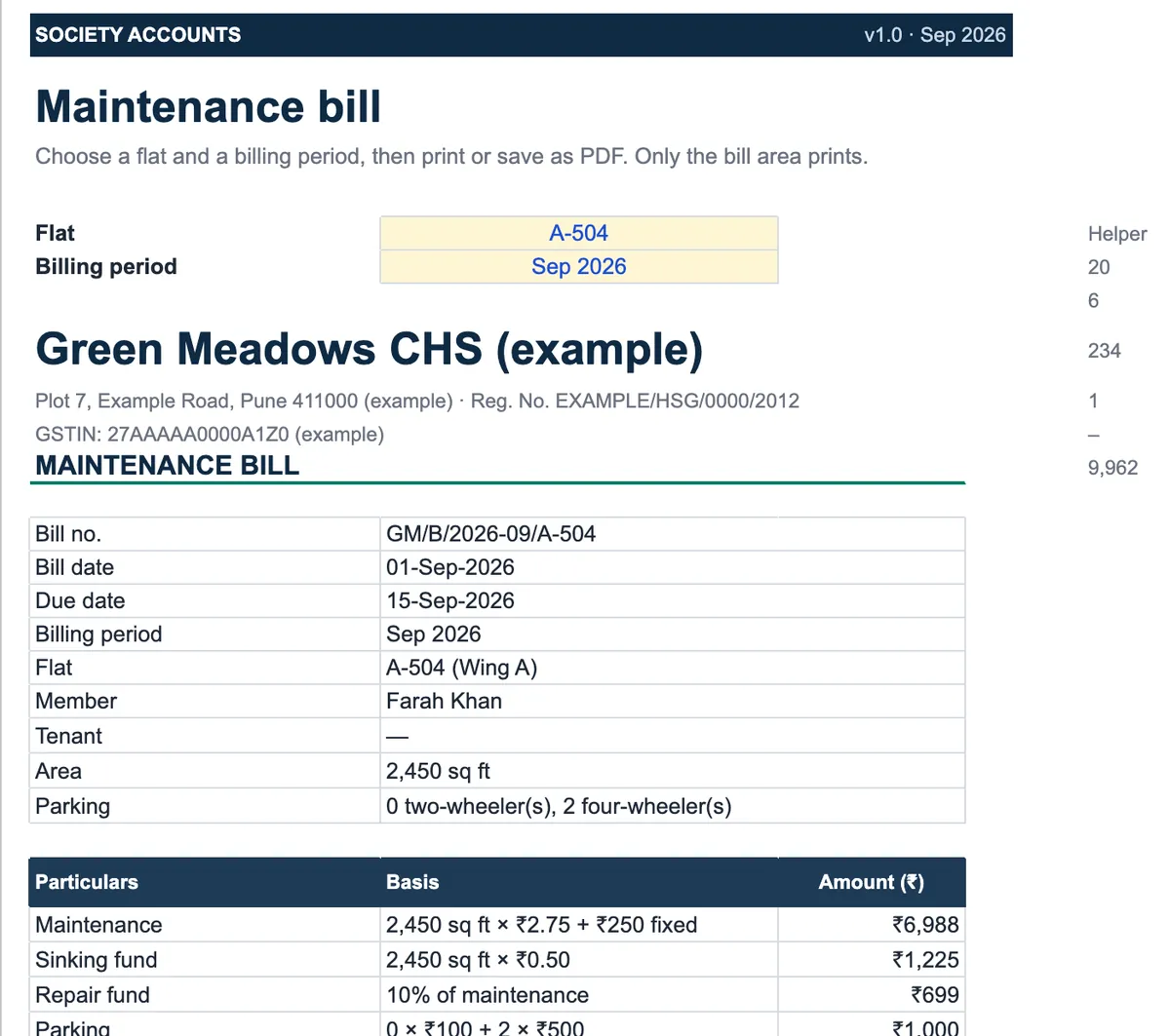The height and width of the screenshot is (1036, 1170).
Task: Click the Member value Farah Khan
Action: click(444, 701)
